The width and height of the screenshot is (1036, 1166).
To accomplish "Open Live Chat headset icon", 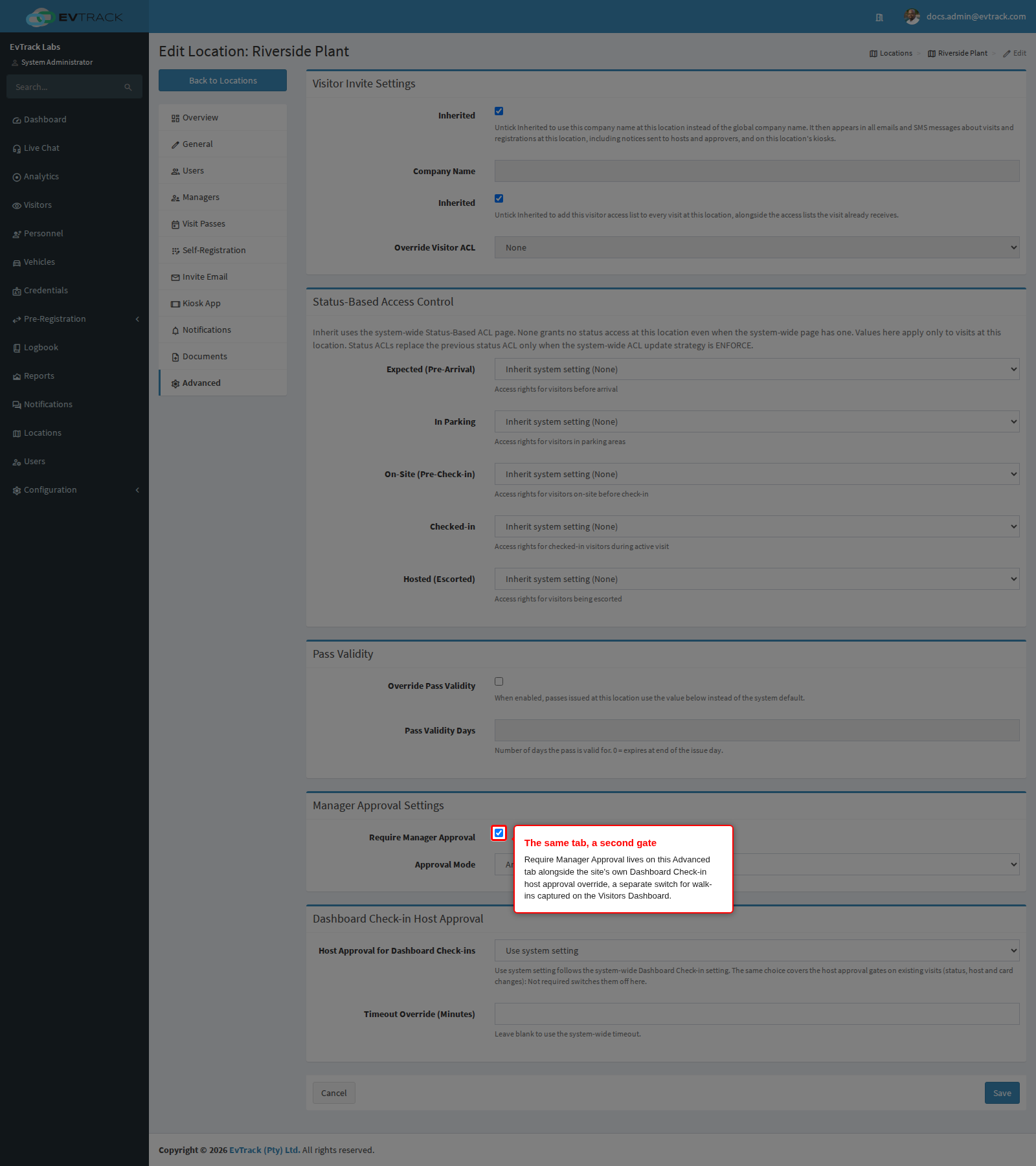I will (x=17, y=149).
